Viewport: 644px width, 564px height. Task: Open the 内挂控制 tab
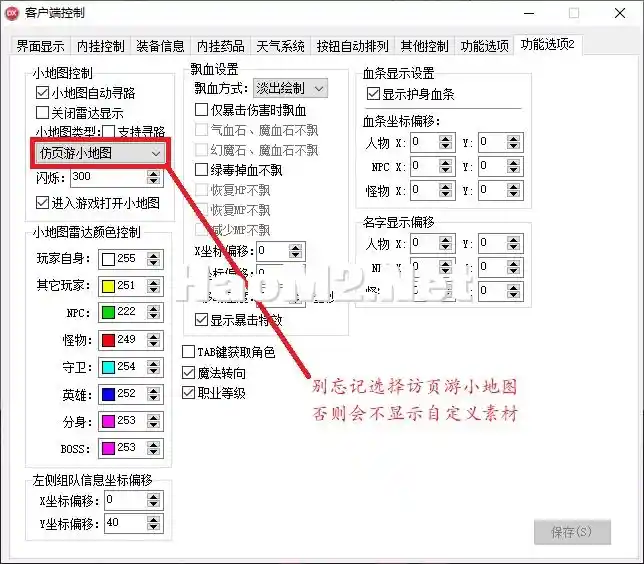[101, 46]
